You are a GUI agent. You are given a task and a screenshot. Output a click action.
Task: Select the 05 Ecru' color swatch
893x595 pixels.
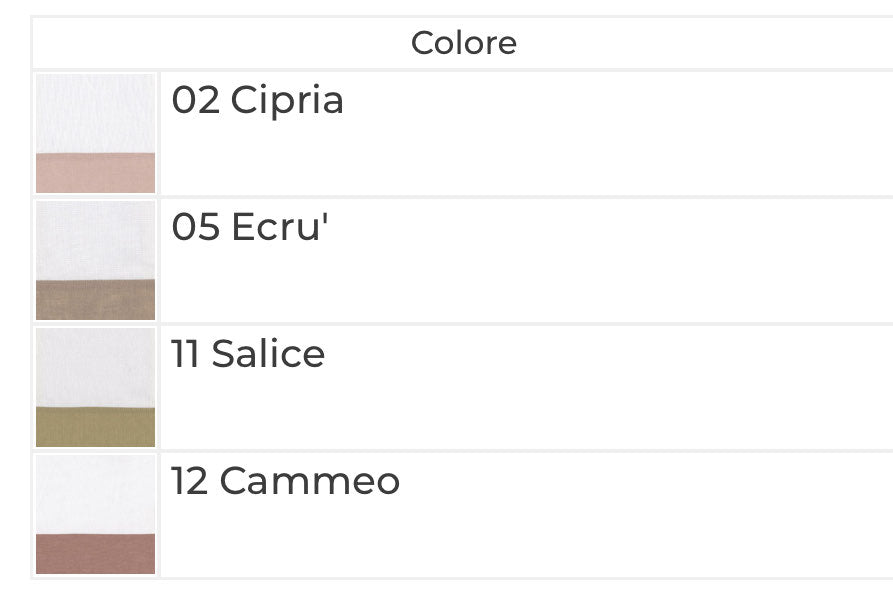click(x=95, y=260)
